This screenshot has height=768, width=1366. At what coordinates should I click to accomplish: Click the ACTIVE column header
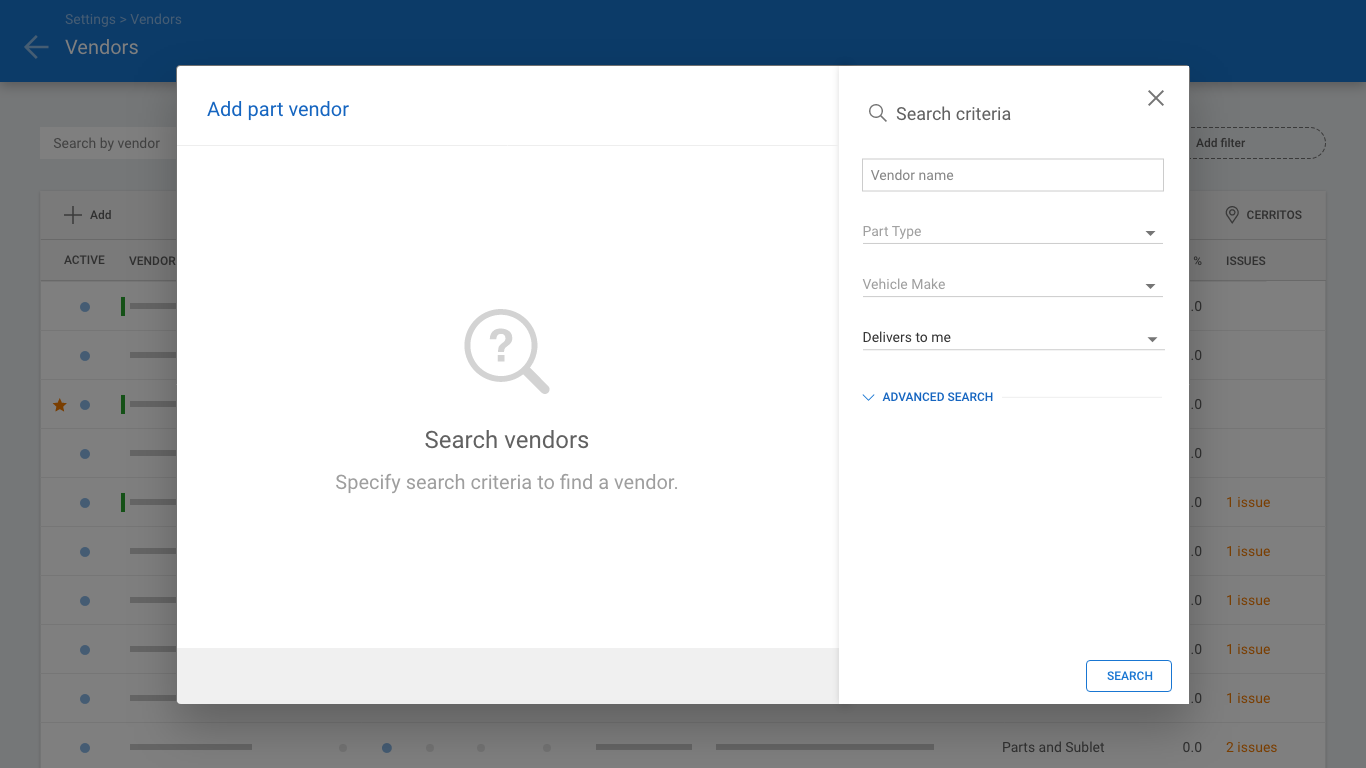tap(84, 260)
